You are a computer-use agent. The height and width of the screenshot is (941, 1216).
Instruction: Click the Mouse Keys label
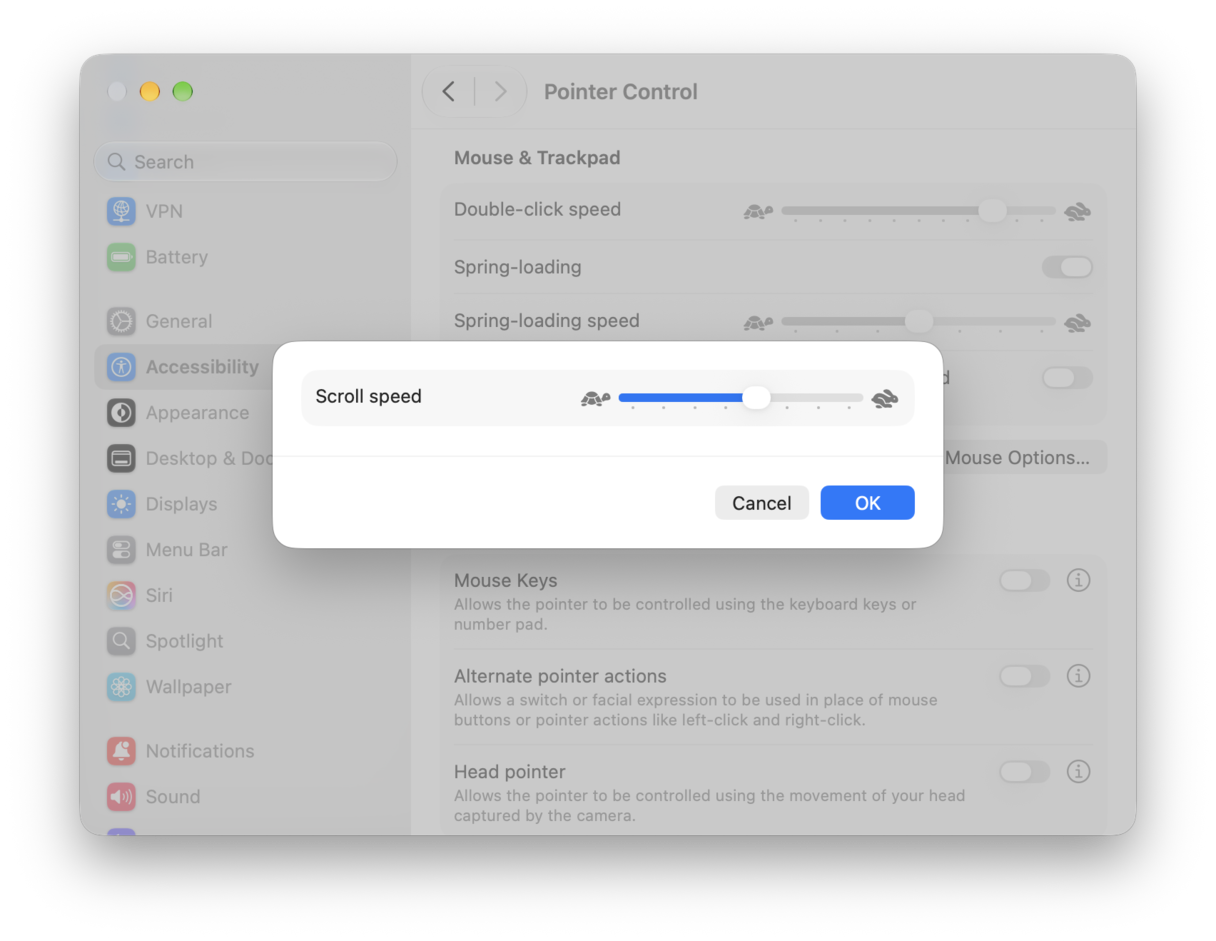coord(506,580)
